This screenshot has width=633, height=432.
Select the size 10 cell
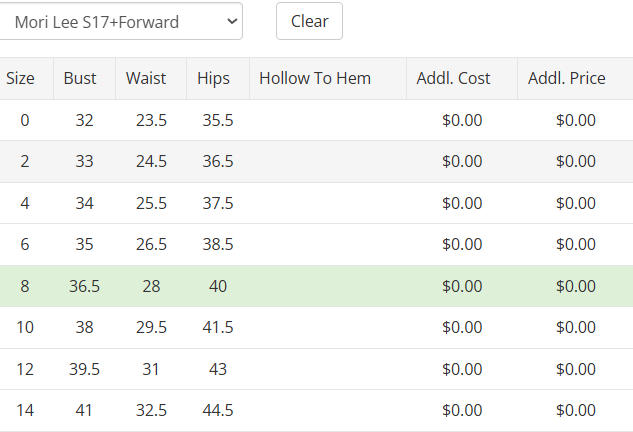point(25,327)
